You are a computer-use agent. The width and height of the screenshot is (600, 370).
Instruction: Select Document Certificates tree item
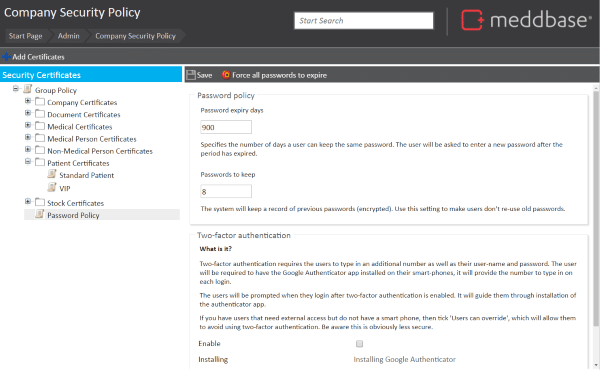(84, 115)
